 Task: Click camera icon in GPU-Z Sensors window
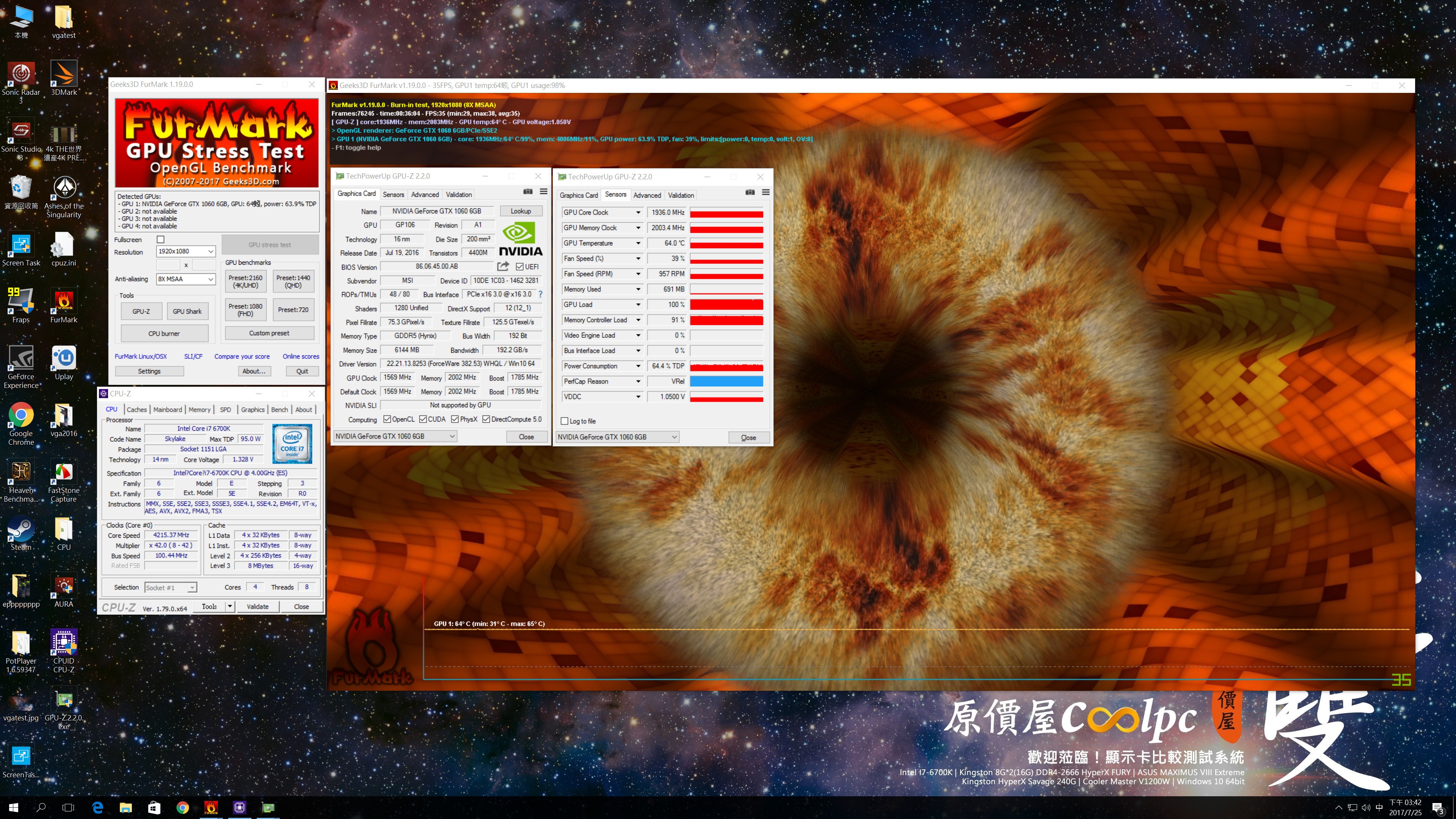[x=750, y=192]
